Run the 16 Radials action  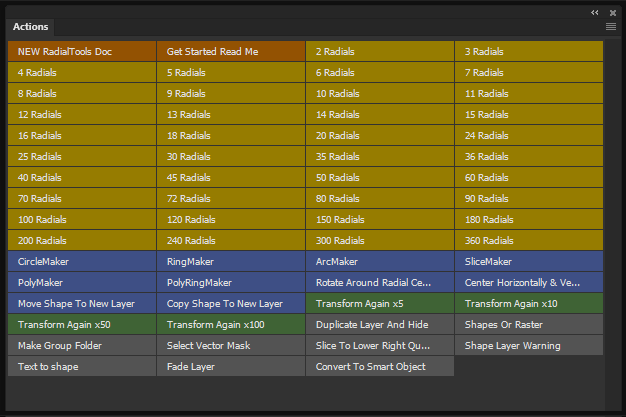(x=82, y=135)
